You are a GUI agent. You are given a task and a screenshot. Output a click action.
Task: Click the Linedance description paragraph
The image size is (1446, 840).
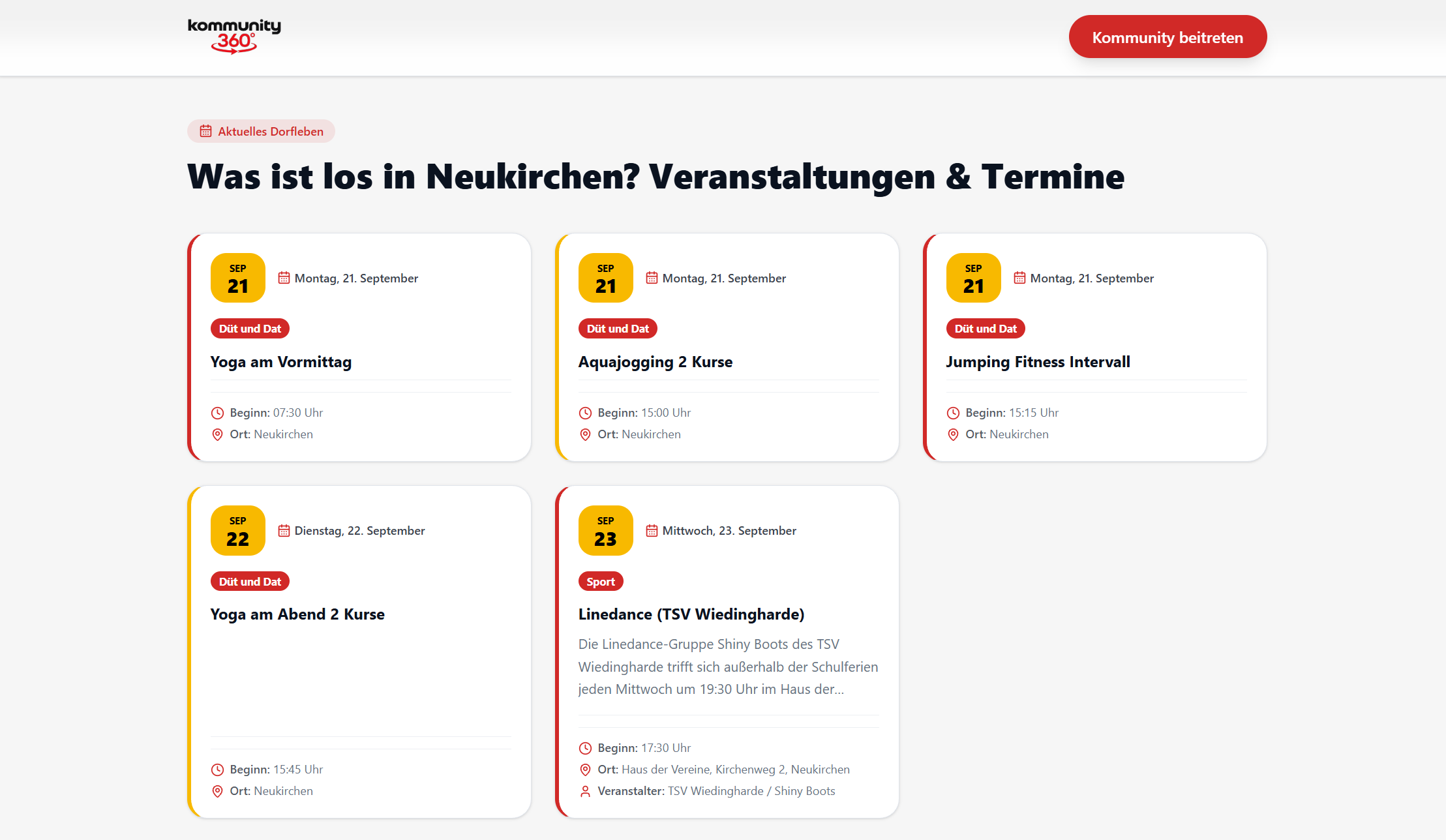pyautogui.click(x=729, y=667)
